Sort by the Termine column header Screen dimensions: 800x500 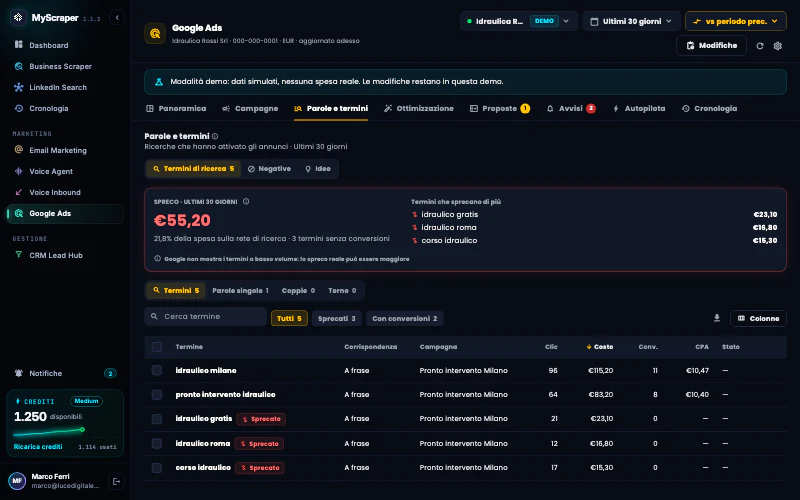(x=189, y=347)
